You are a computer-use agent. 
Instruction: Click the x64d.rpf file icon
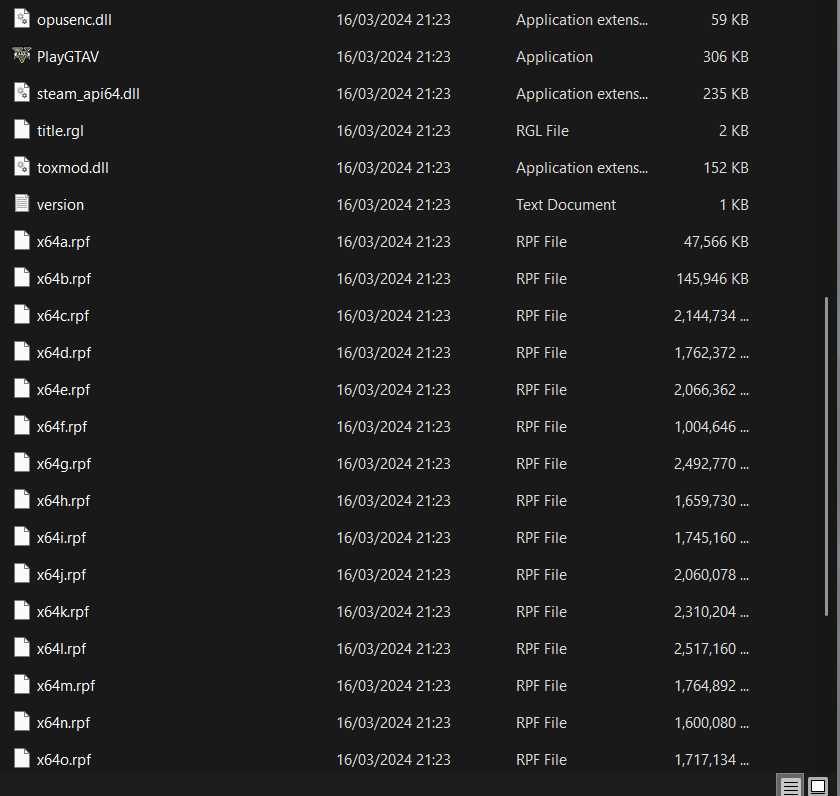[21, 351]
